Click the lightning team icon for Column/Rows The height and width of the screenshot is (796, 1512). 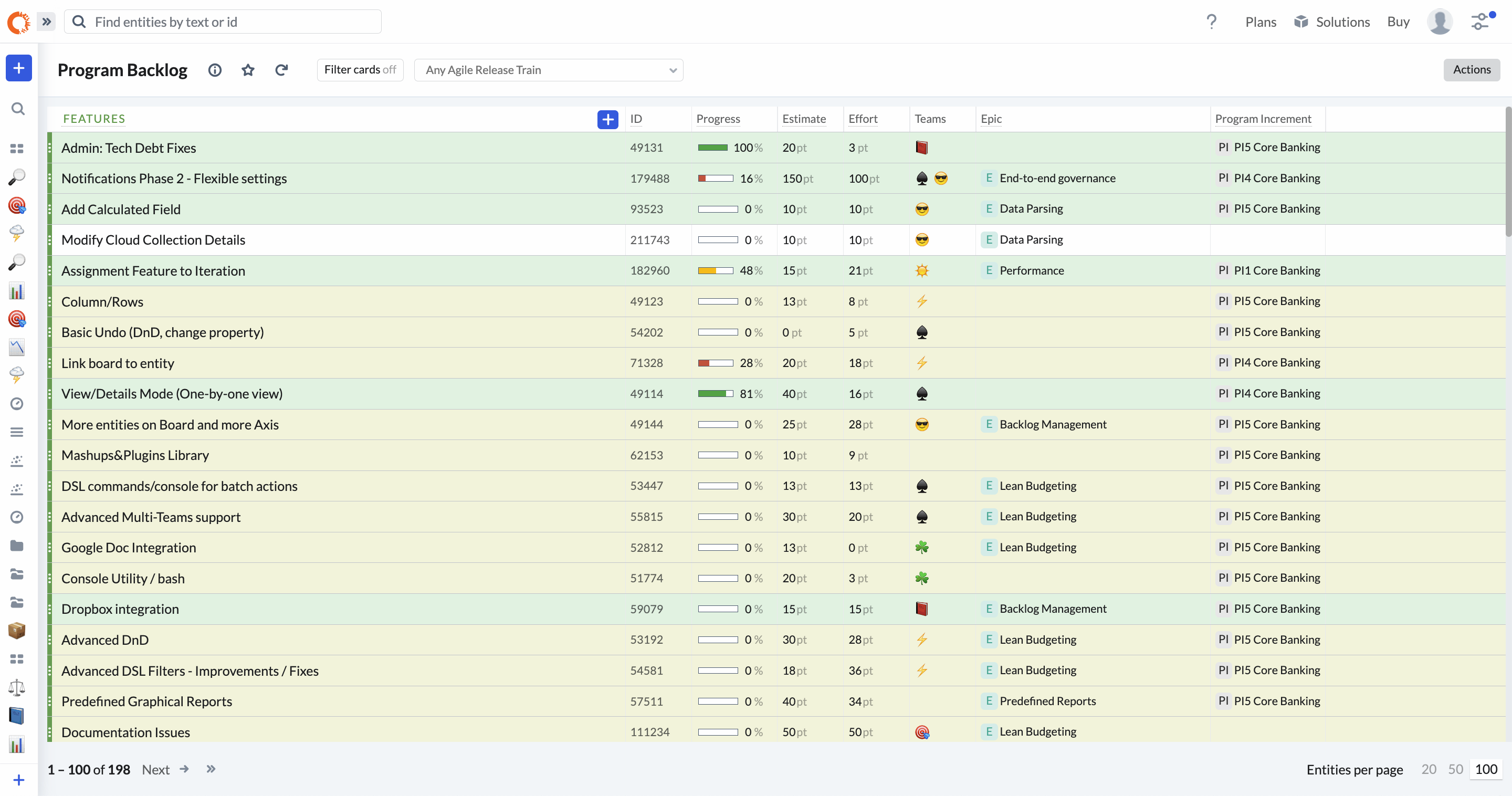click(921, 302)
